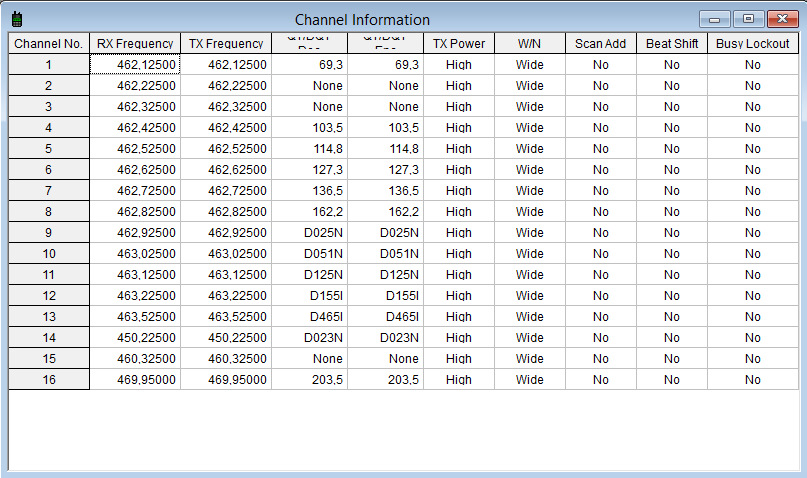Toggle Scan Add for channel 2

click(601, 86)
